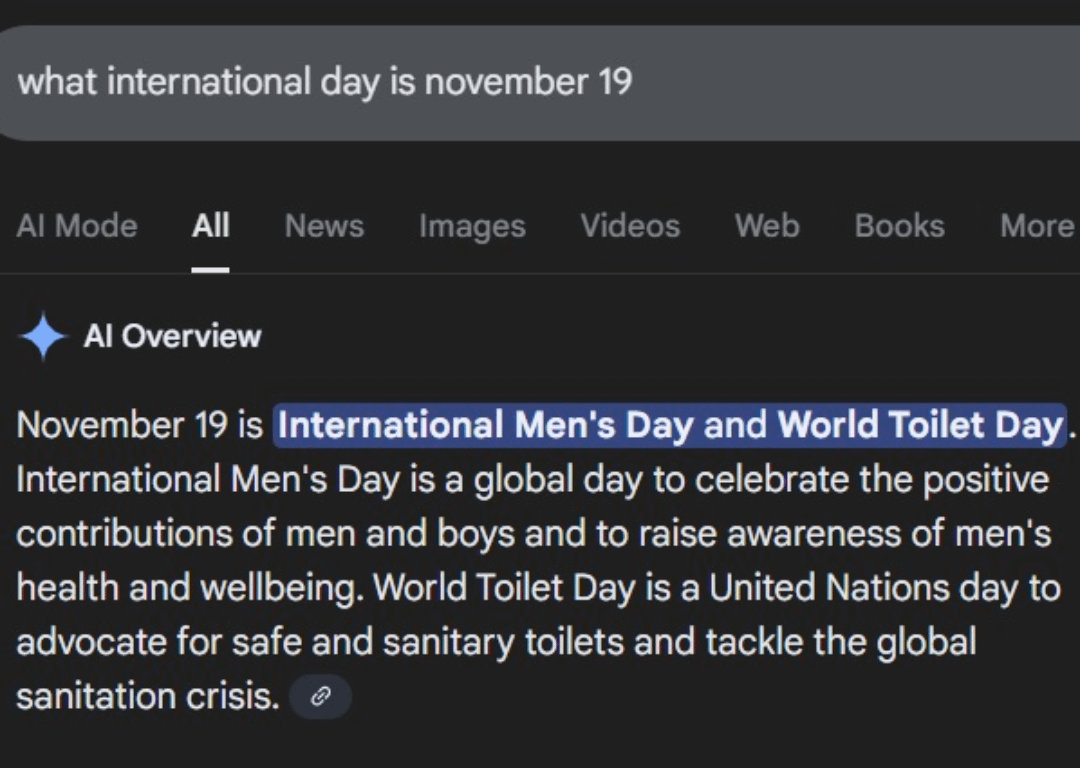1080x768 pixels.
Task: Switch to the AI Mode tab
Action: 77,226
